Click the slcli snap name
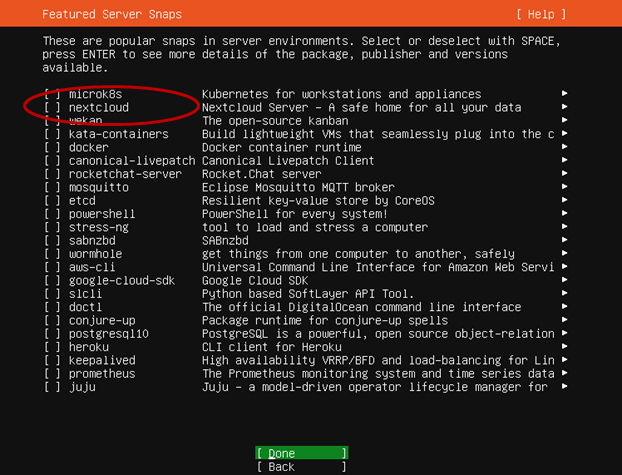The height and width of the screenshot is (475, 622). [x=85, y=294]
